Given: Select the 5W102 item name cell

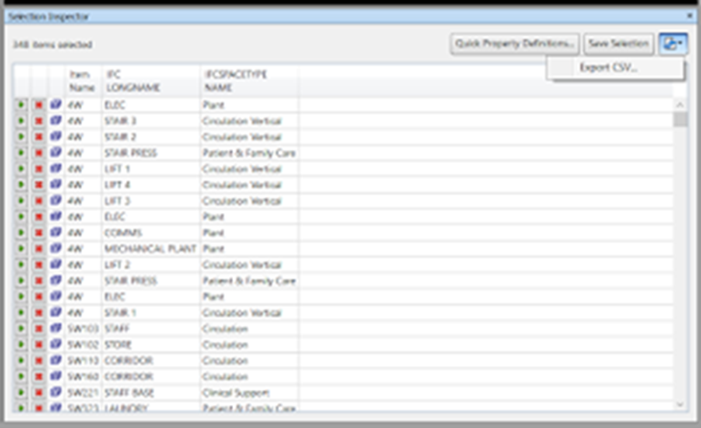Looking at the screenshot, I should pyautogui.click(x=83, y=345).
